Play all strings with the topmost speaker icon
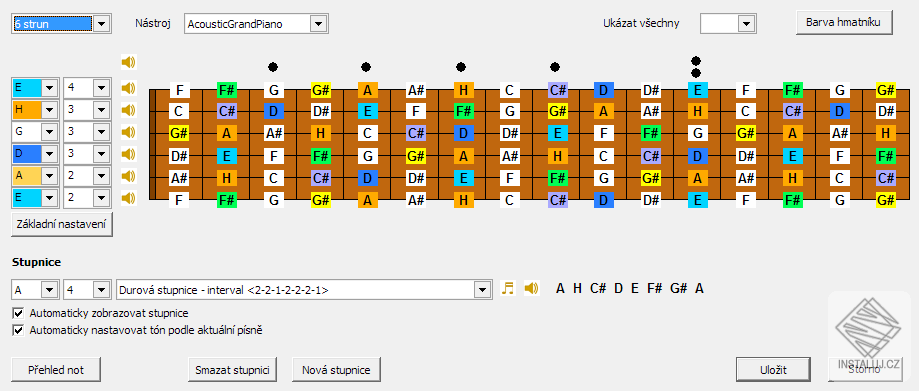Screen dimensions: 919x391 (128, 62)
